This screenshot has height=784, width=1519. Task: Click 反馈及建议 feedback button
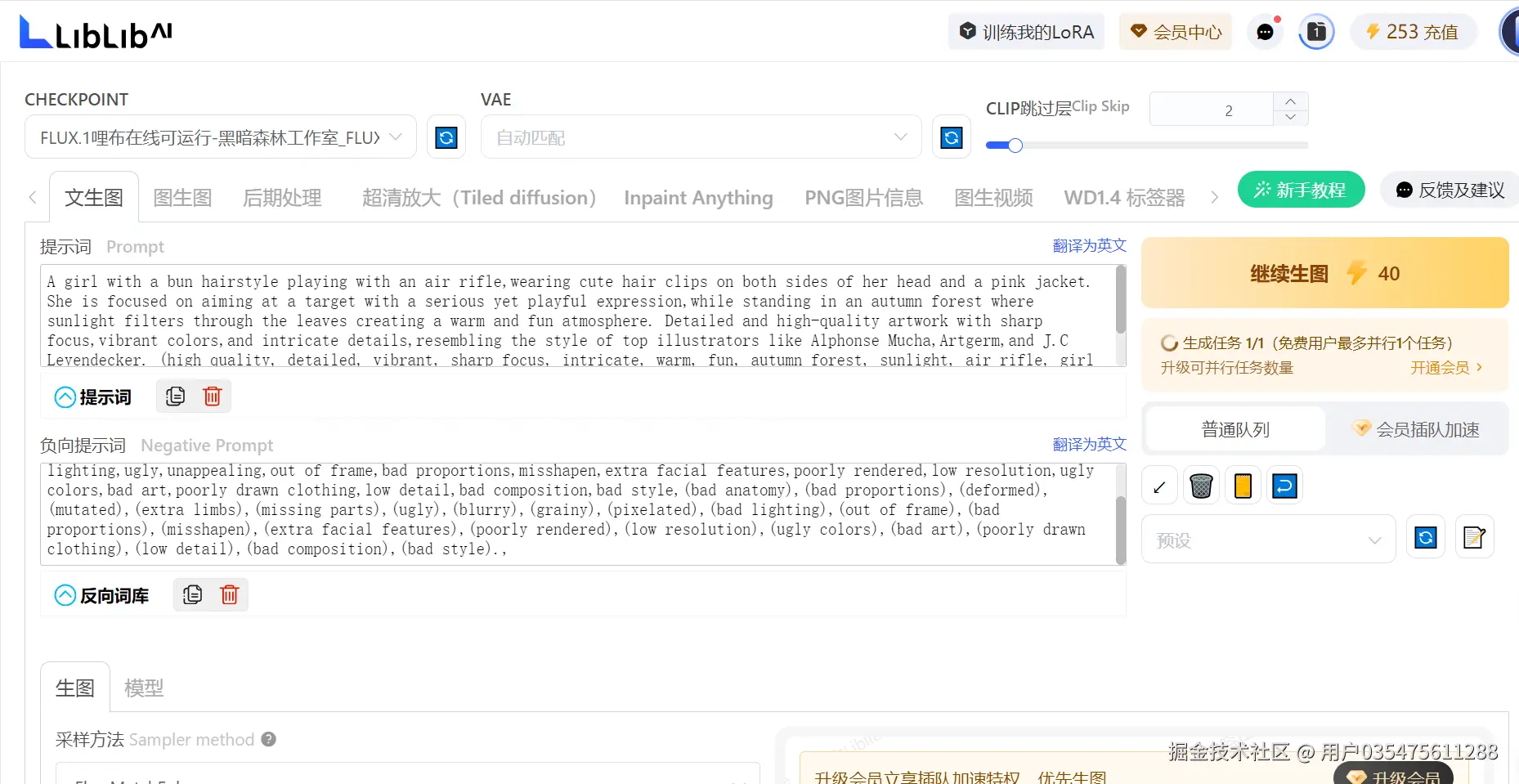(x=1449, y=190)
